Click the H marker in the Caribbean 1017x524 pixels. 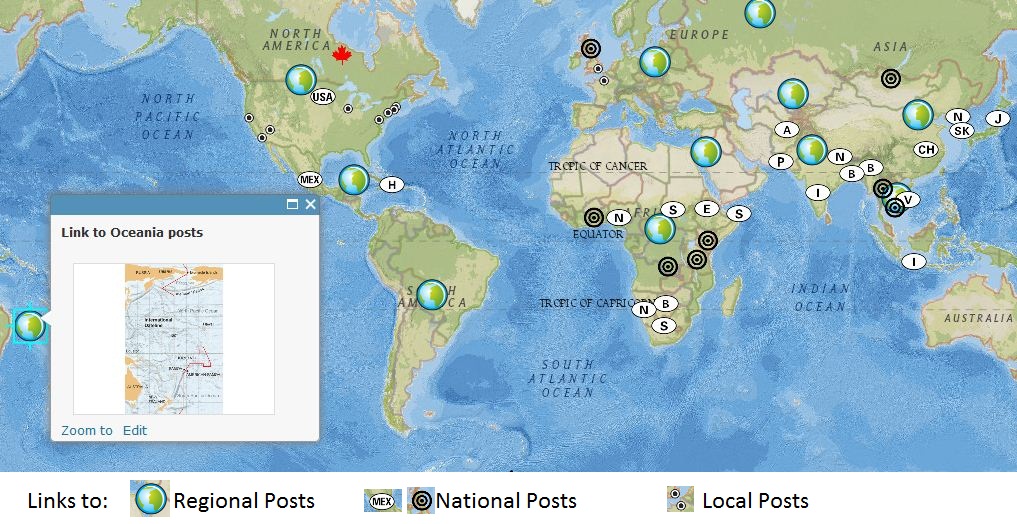392,185
